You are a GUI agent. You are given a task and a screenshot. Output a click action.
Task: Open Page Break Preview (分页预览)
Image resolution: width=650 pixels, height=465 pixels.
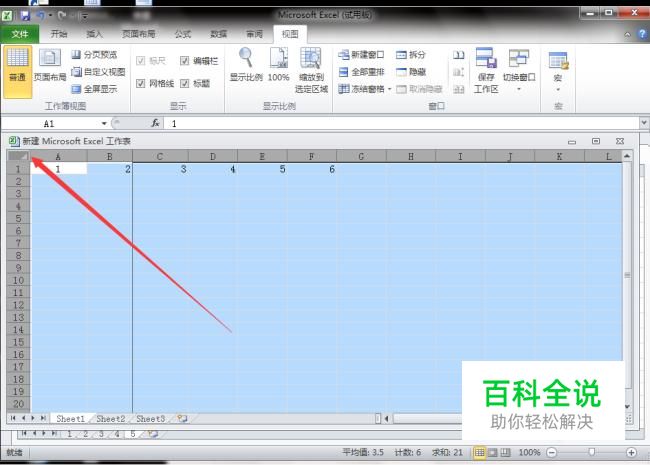coord(94,55)
